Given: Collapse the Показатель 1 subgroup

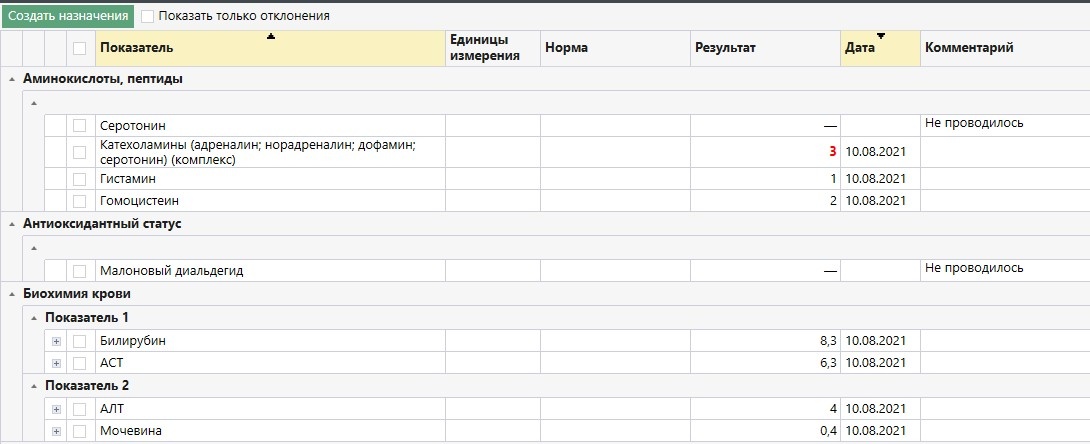Looking at the screenshot, I should pos(33,318).
